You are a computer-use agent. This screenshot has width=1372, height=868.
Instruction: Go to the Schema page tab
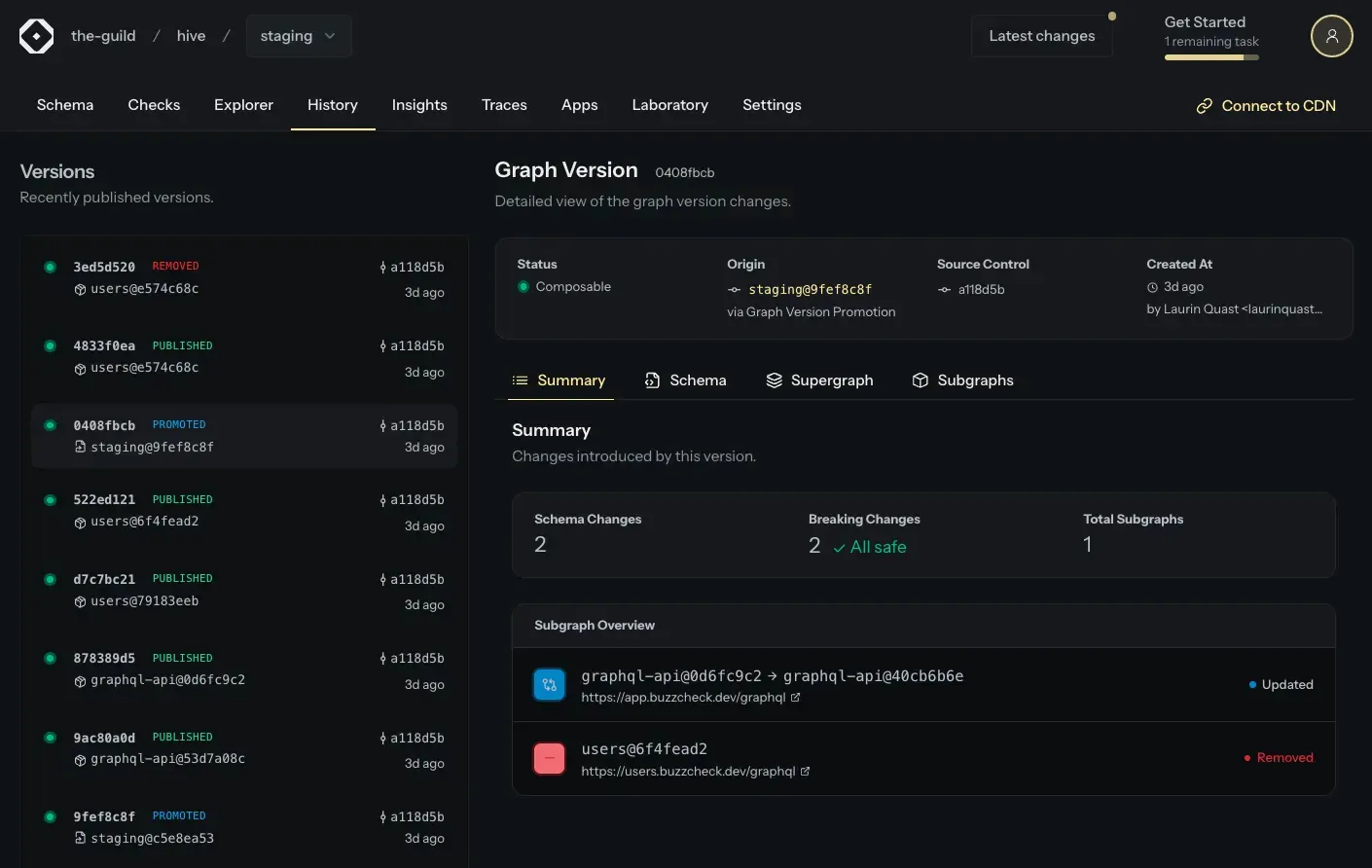pos(65,105)
